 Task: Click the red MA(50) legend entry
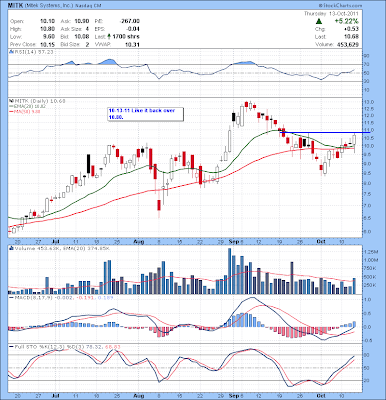pos(25,112)
